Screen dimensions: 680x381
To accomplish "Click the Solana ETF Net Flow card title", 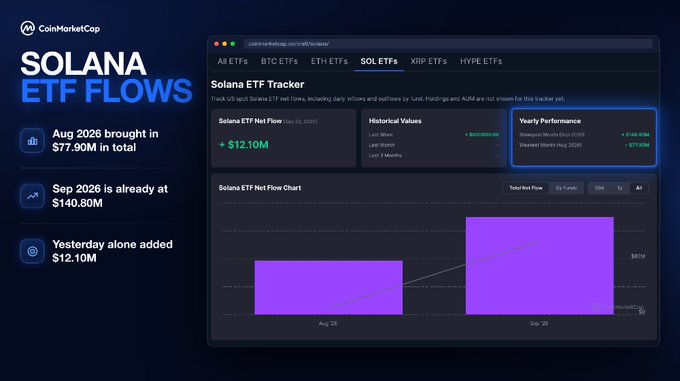I will (250, 121).
